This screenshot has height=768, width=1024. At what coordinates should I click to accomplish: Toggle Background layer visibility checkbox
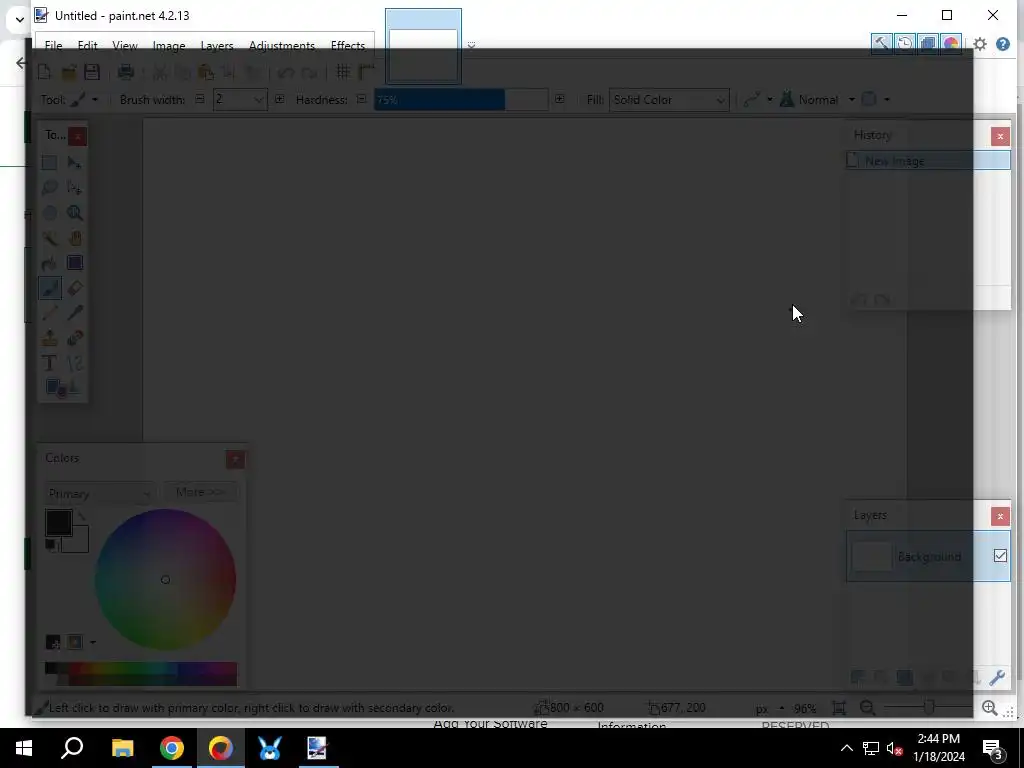[x=1000, y=556]
